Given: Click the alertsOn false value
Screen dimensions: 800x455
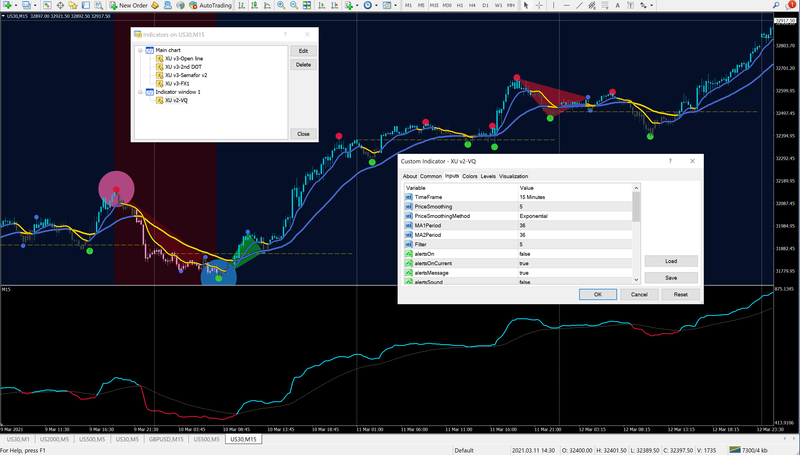Looking at the screenshot, I should coord(525,254).
